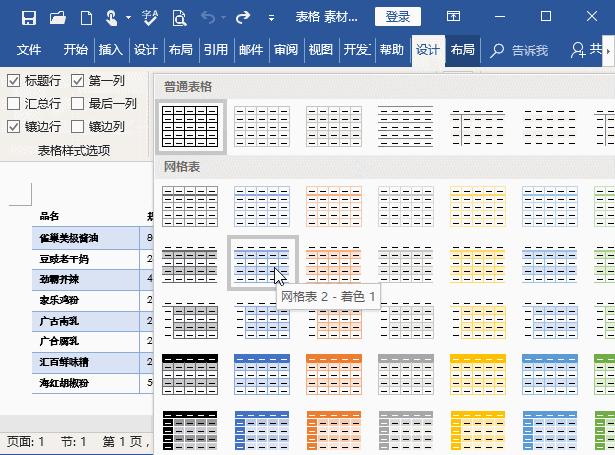Viewport: 615px width, 455px height.
Task: Open the 帮助 tab
Action: [391, 49]
